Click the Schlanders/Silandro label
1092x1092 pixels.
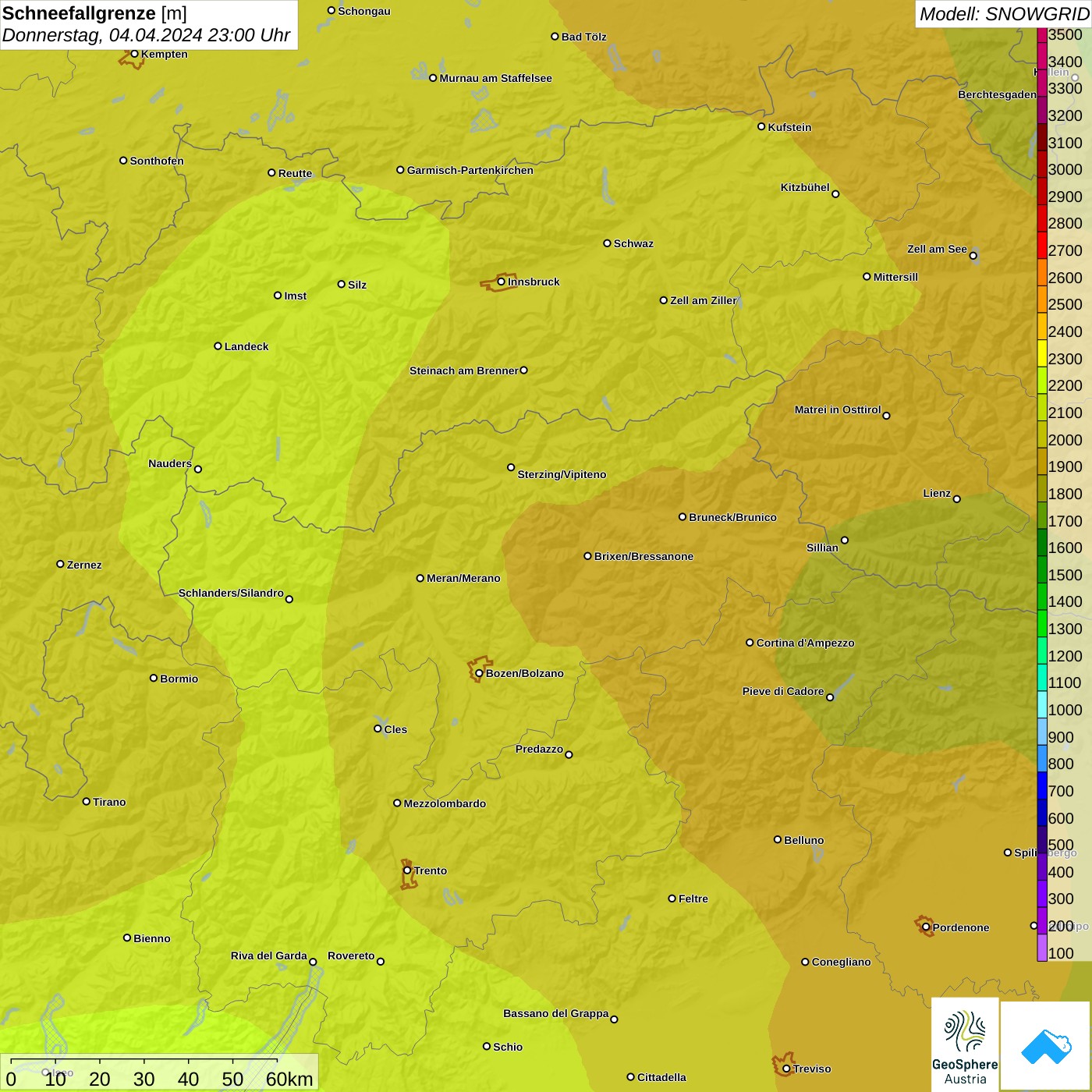[x=231, y=593]
